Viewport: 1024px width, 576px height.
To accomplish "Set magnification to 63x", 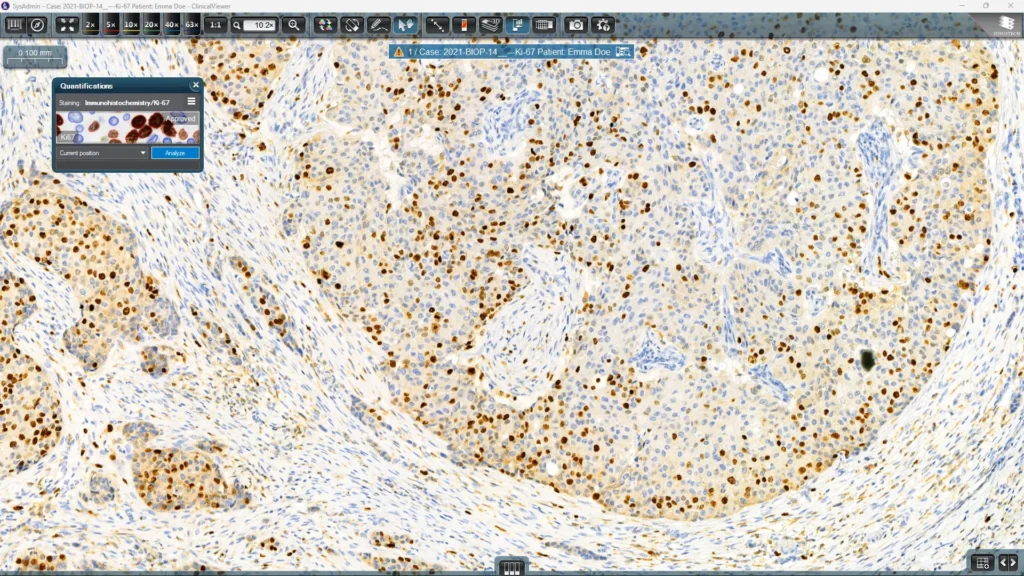I will point(191,25).
